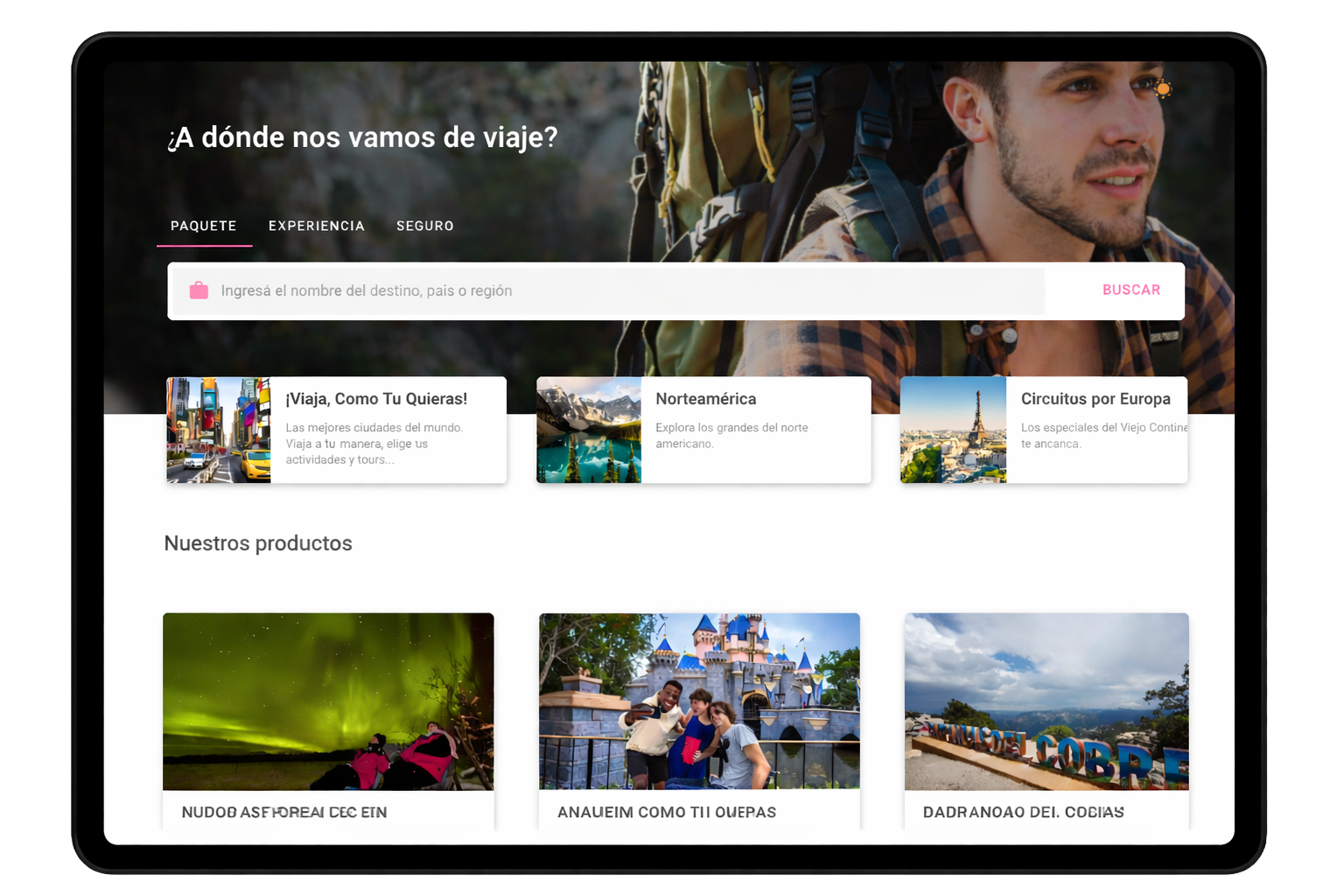1344x896 pixels.
Task: Open the Barrancas del Cobre product image
Action: tap(1046, 702)
